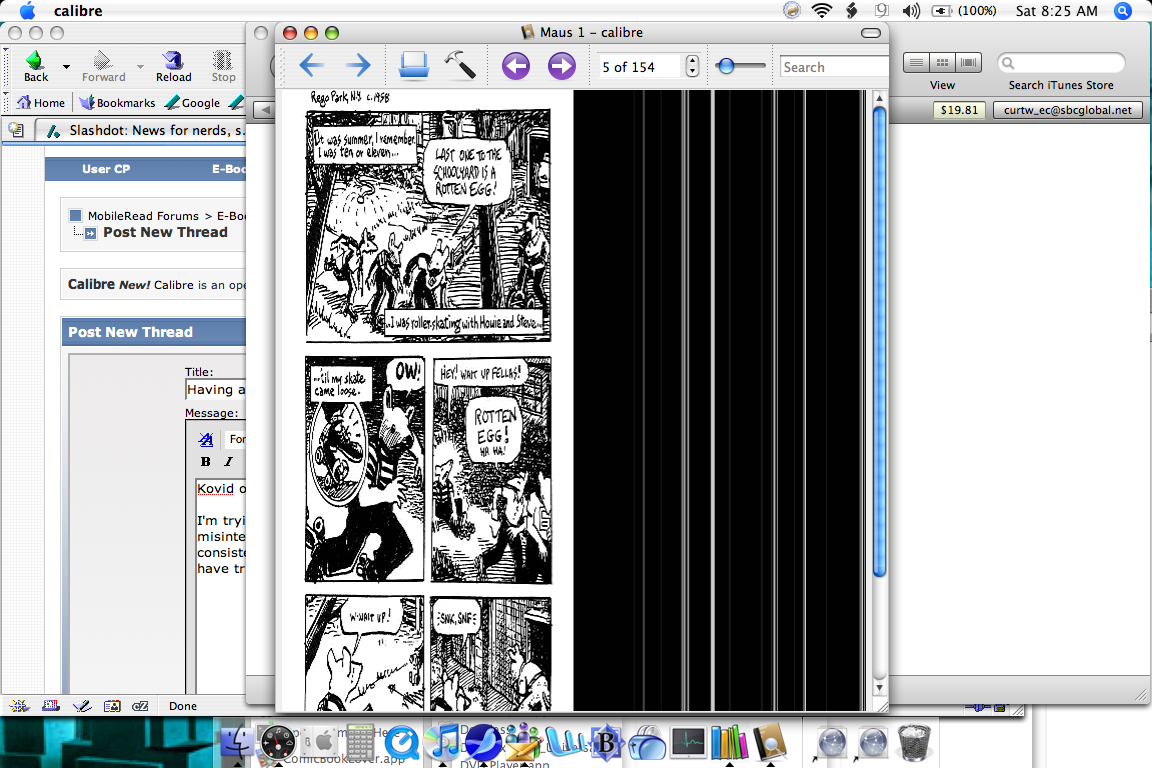1152x768 pixels.
Task: Click the page number field showing 5 of 154
Action: (641, 67)
